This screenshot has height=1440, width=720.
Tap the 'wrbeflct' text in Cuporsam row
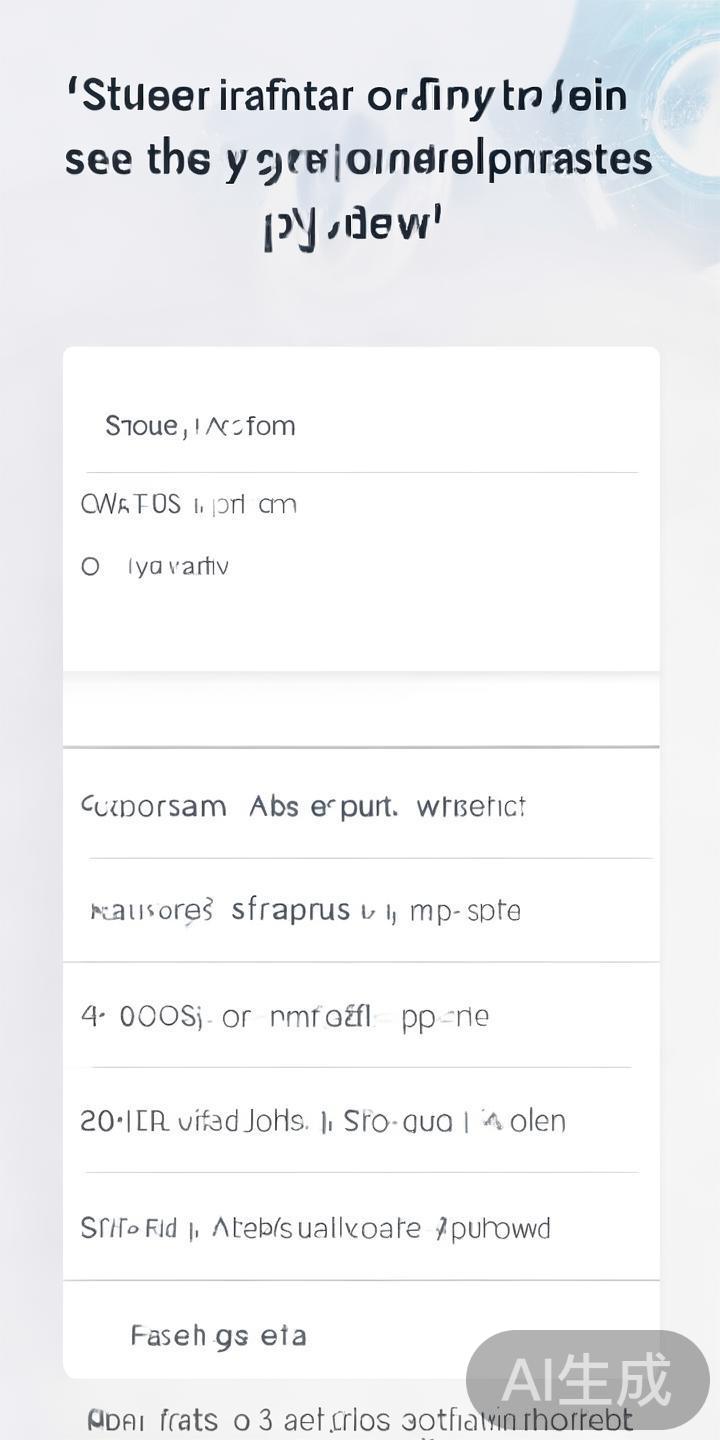point(471,806)
